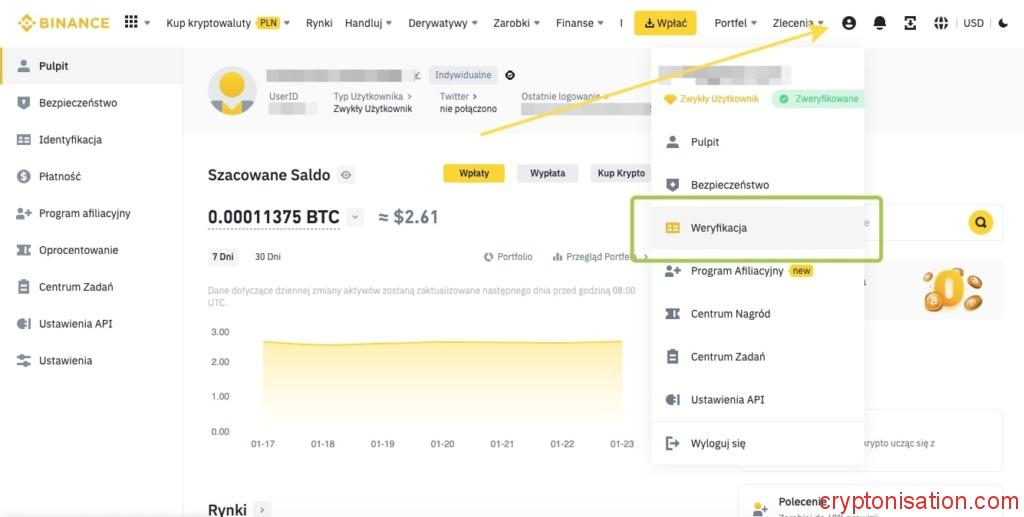1024x517 pixels.
Task: Click Zweryfikowane status badge
Action: (820, 99)
